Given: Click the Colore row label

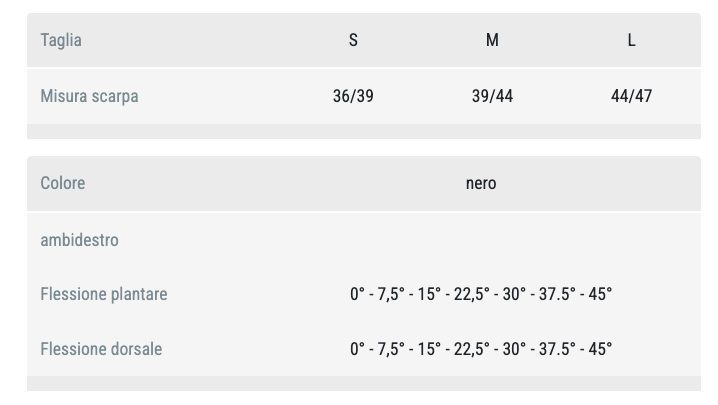Looking at the screenshot, I should pos(63,184).
